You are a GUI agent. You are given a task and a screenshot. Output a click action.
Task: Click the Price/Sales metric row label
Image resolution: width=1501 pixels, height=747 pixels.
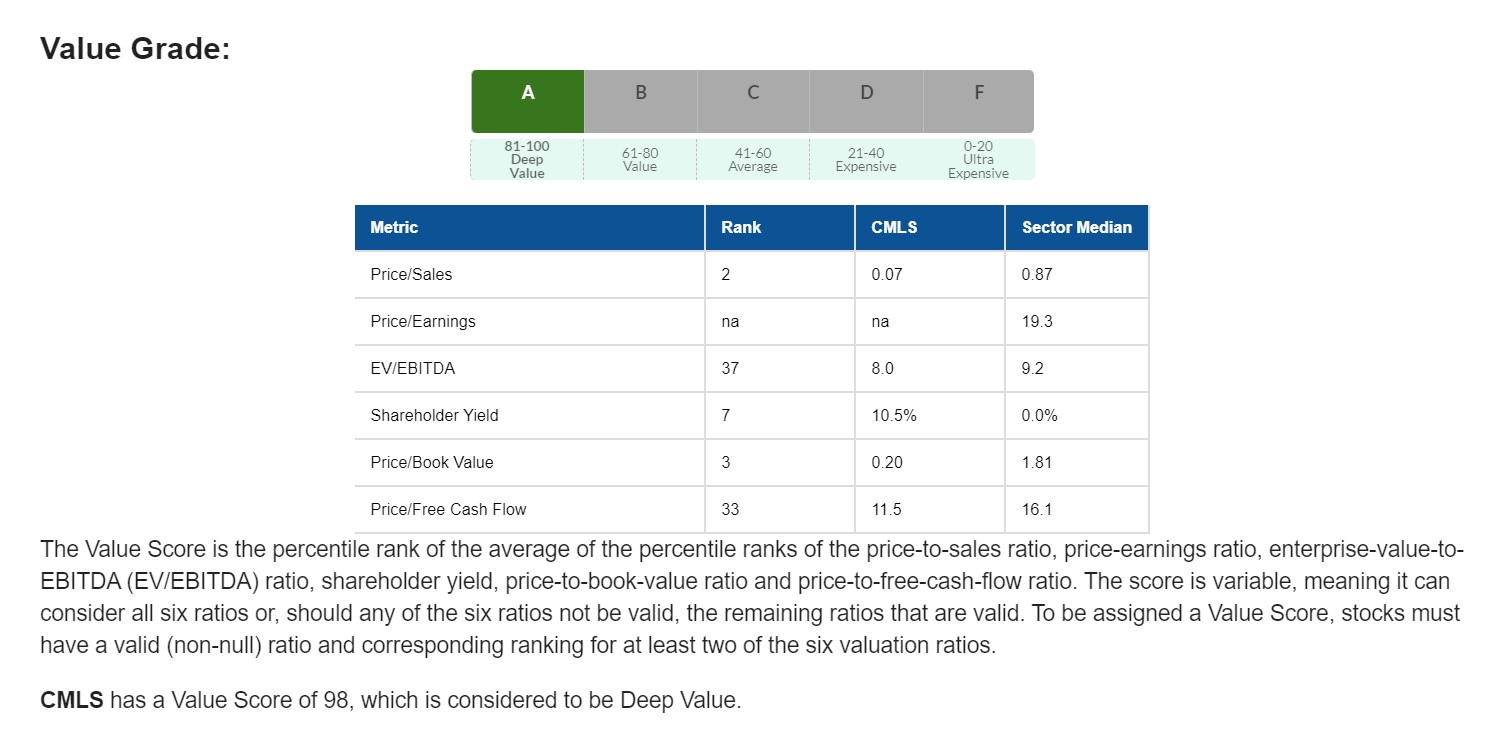411,275
